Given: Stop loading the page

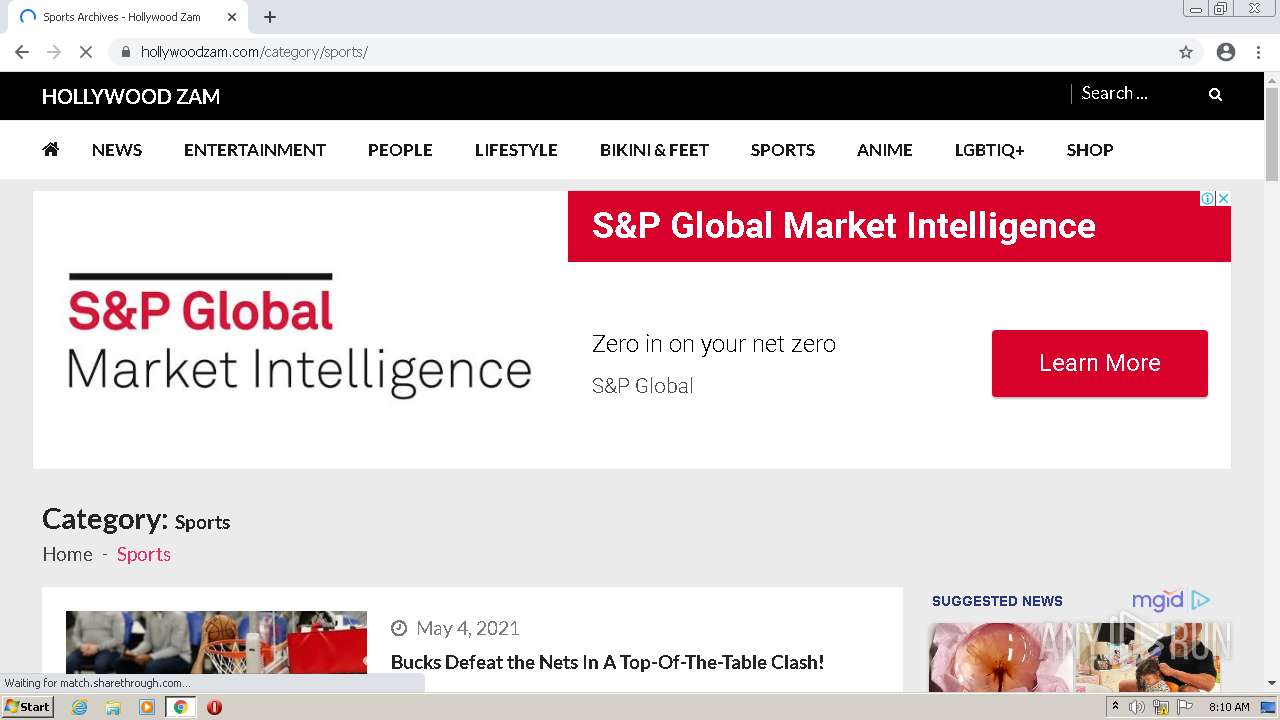Looking at the screenshot, I should 86,52.
